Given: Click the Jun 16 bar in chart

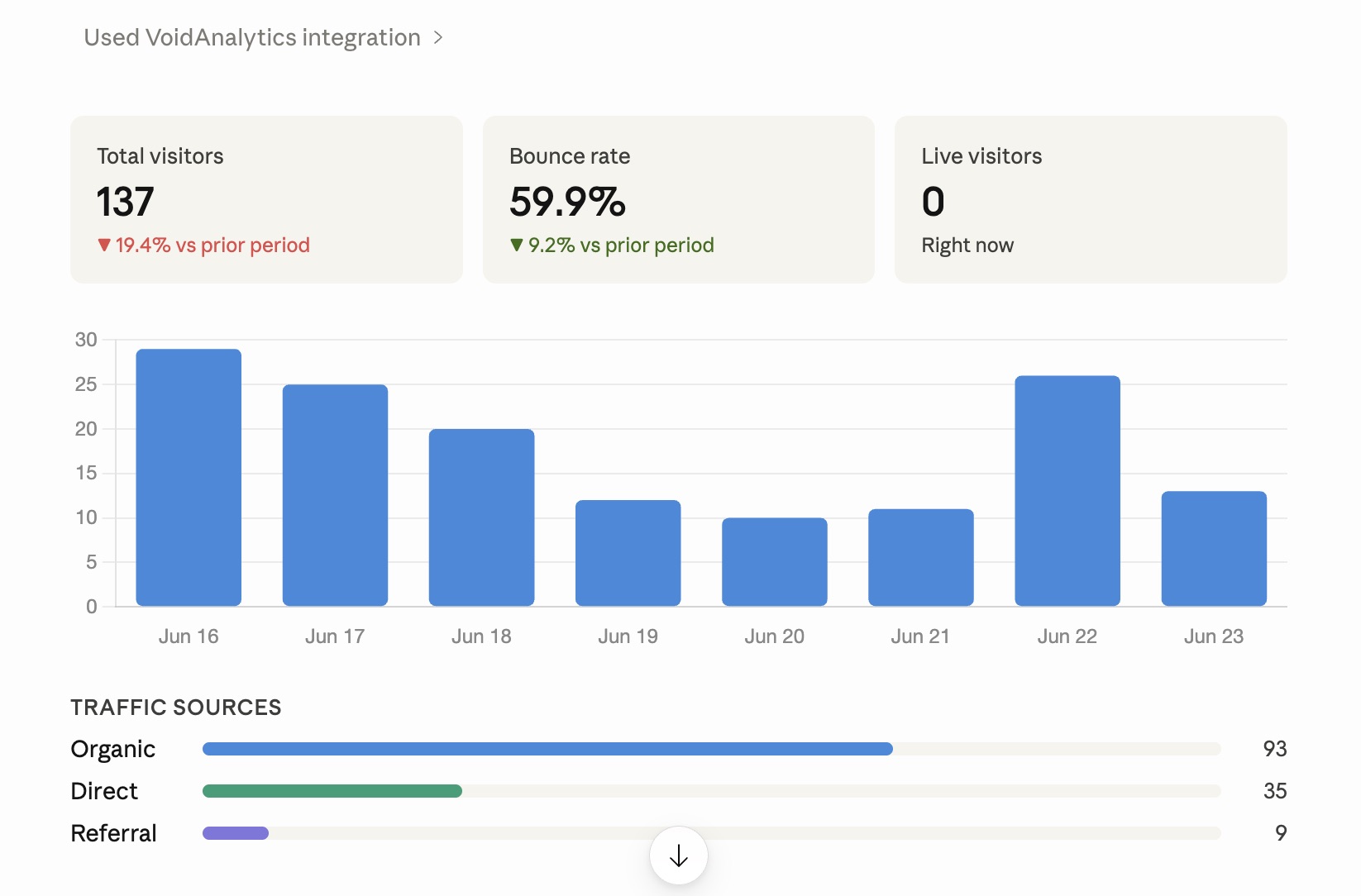Looking at the screenshot, I should pos(189,478).
